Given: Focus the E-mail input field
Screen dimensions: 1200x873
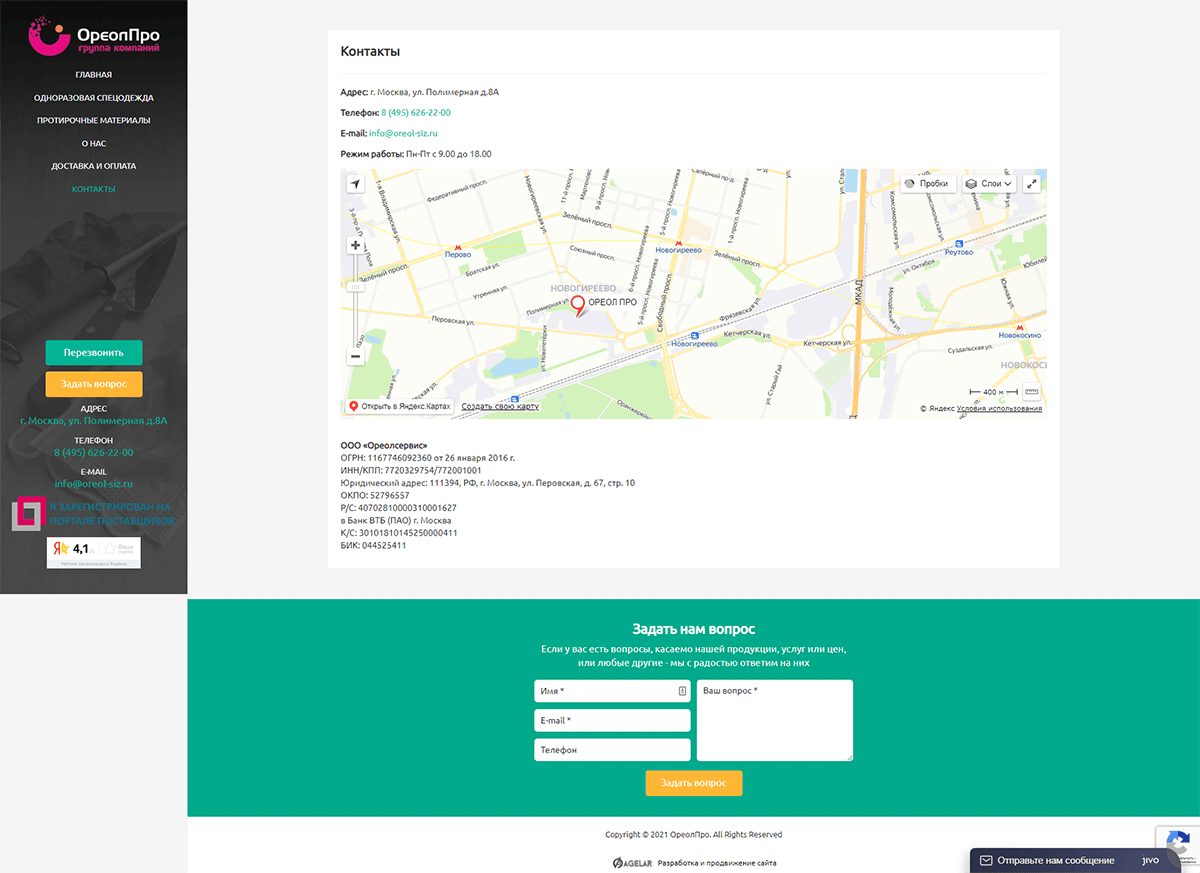Looking at the screenshot, I should pos(612,721).
